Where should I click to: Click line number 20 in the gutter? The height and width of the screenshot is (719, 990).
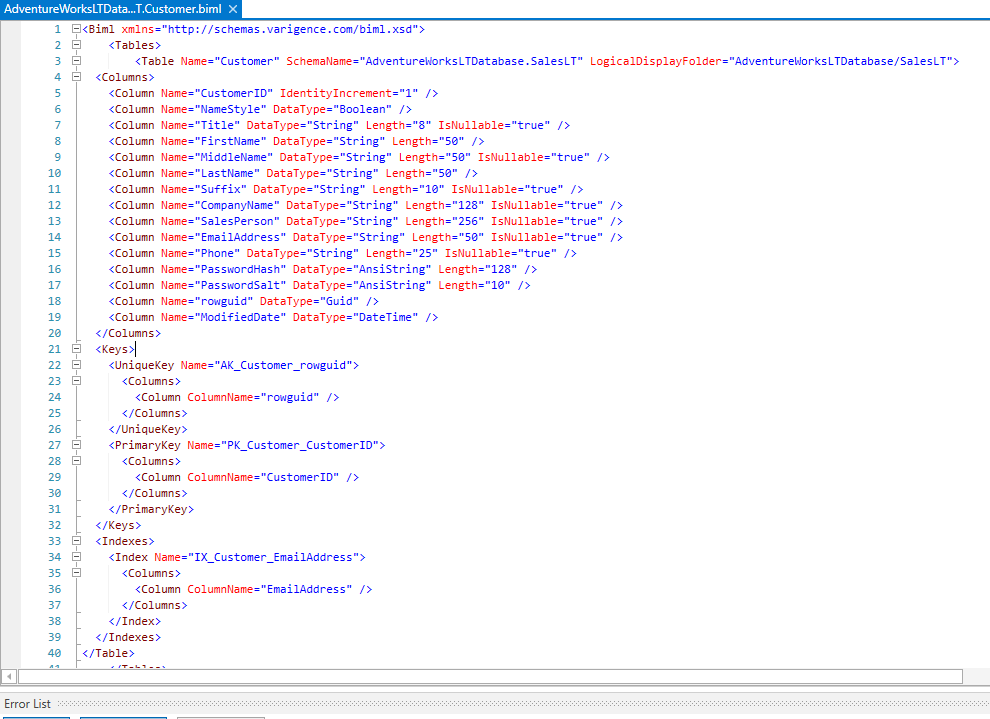pyautogui.click(x=54, y=333)
